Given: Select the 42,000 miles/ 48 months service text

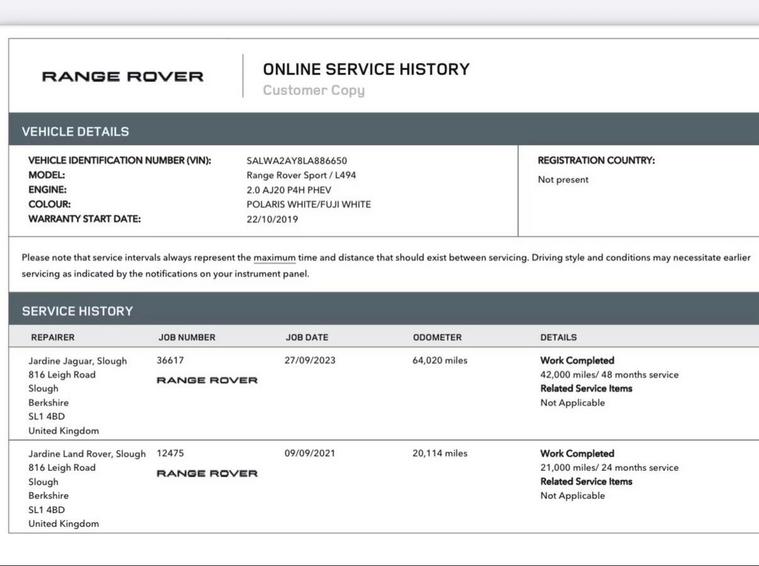Looking at the screenshot, I should pos(609,375).
